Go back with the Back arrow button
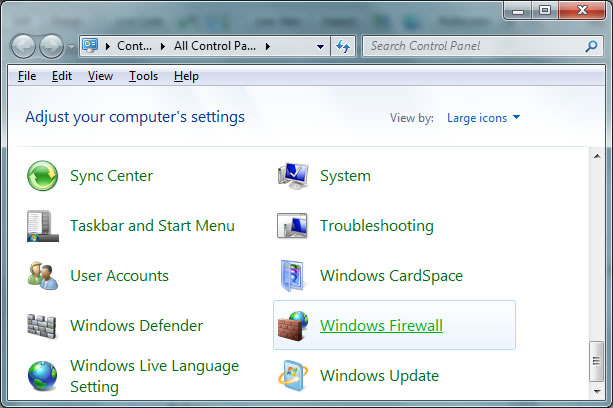 point(23,47)
